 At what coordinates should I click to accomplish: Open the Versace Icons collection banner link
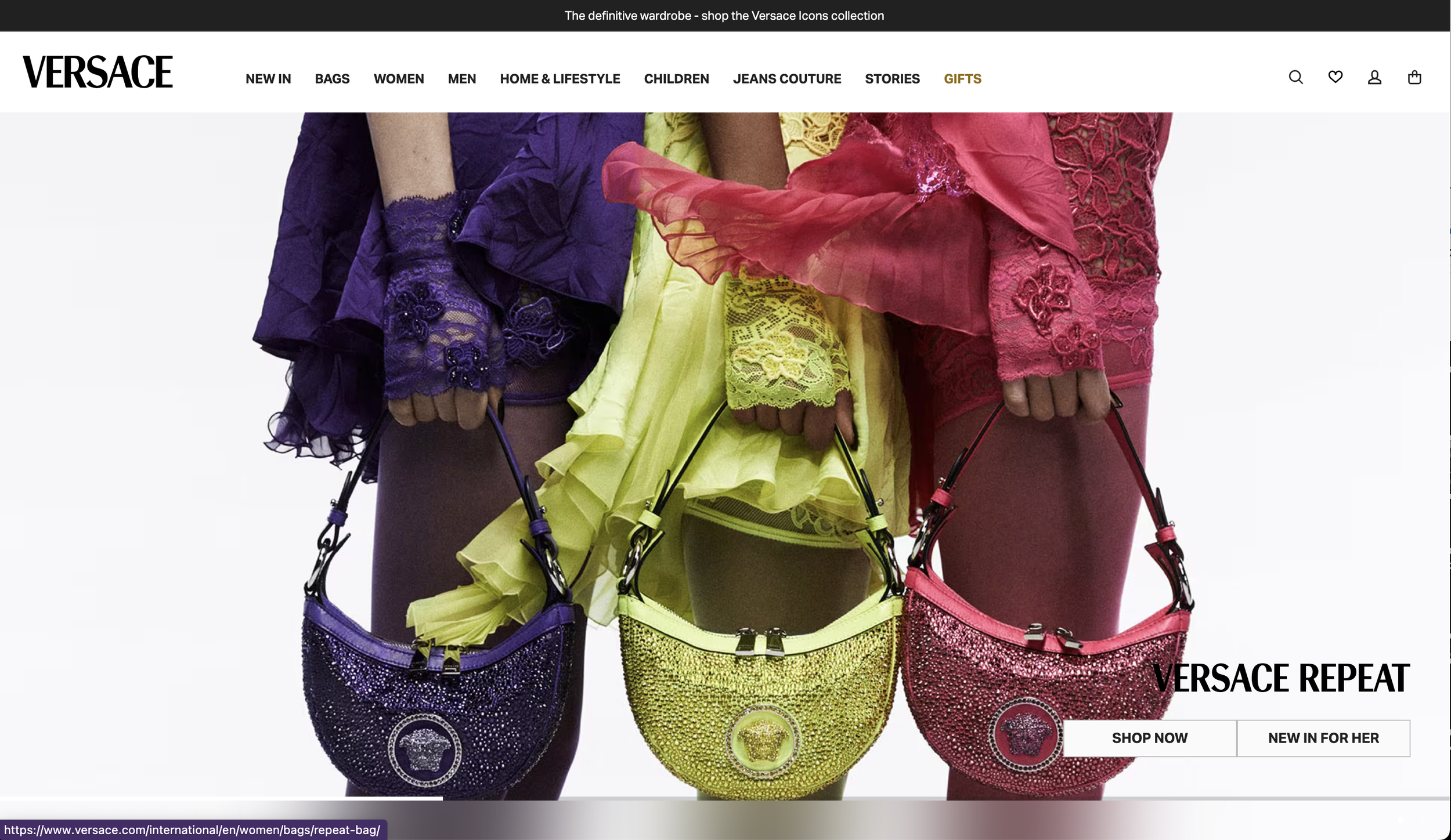pos(724,16)
